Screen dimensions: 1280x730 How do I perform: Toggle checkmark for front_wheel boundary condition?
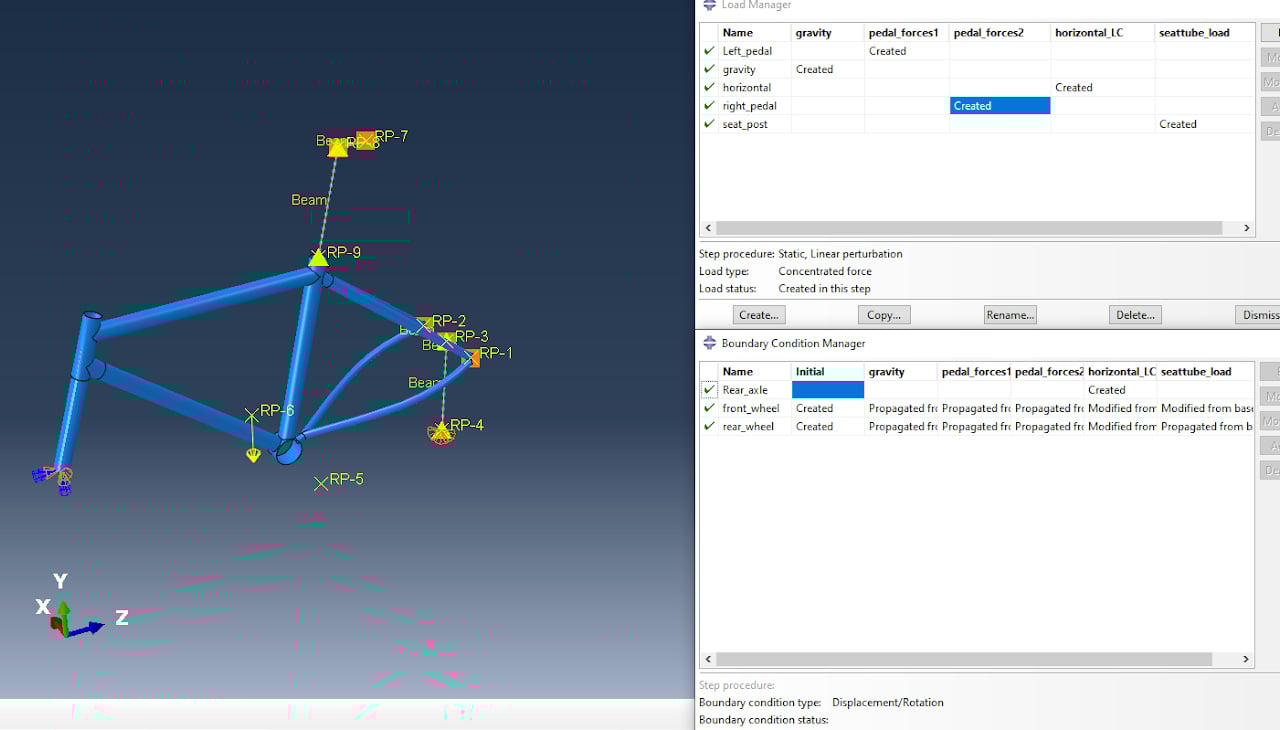pyautogui.click(x=709, y=408)
